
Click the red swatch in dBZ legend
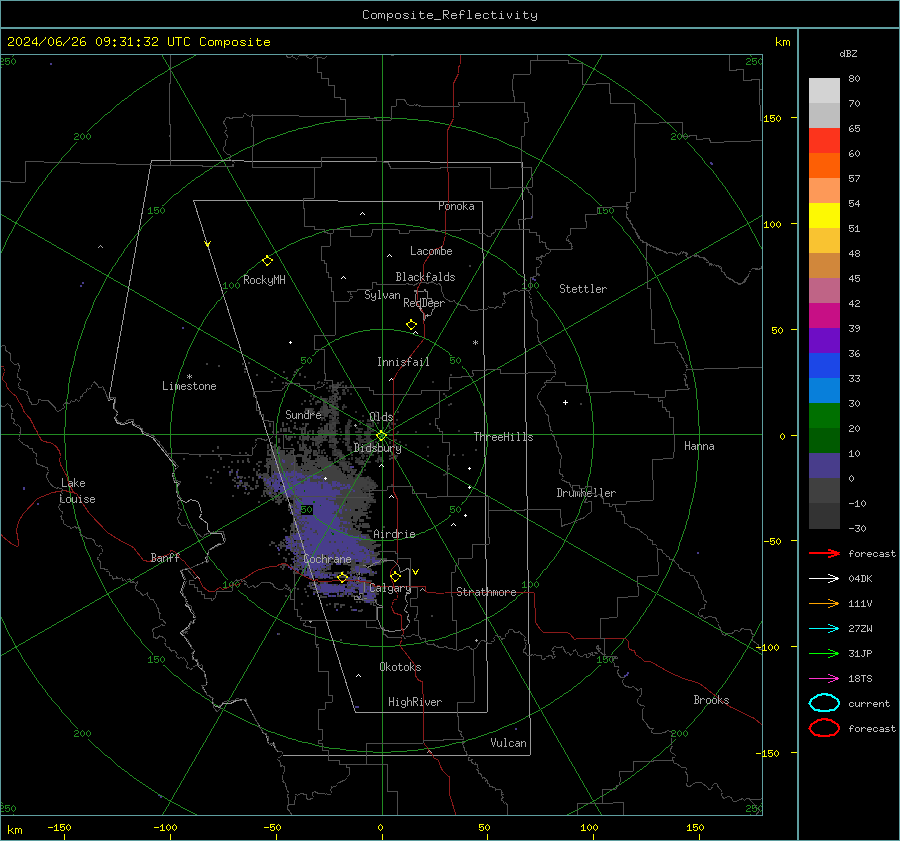point(824,140)
